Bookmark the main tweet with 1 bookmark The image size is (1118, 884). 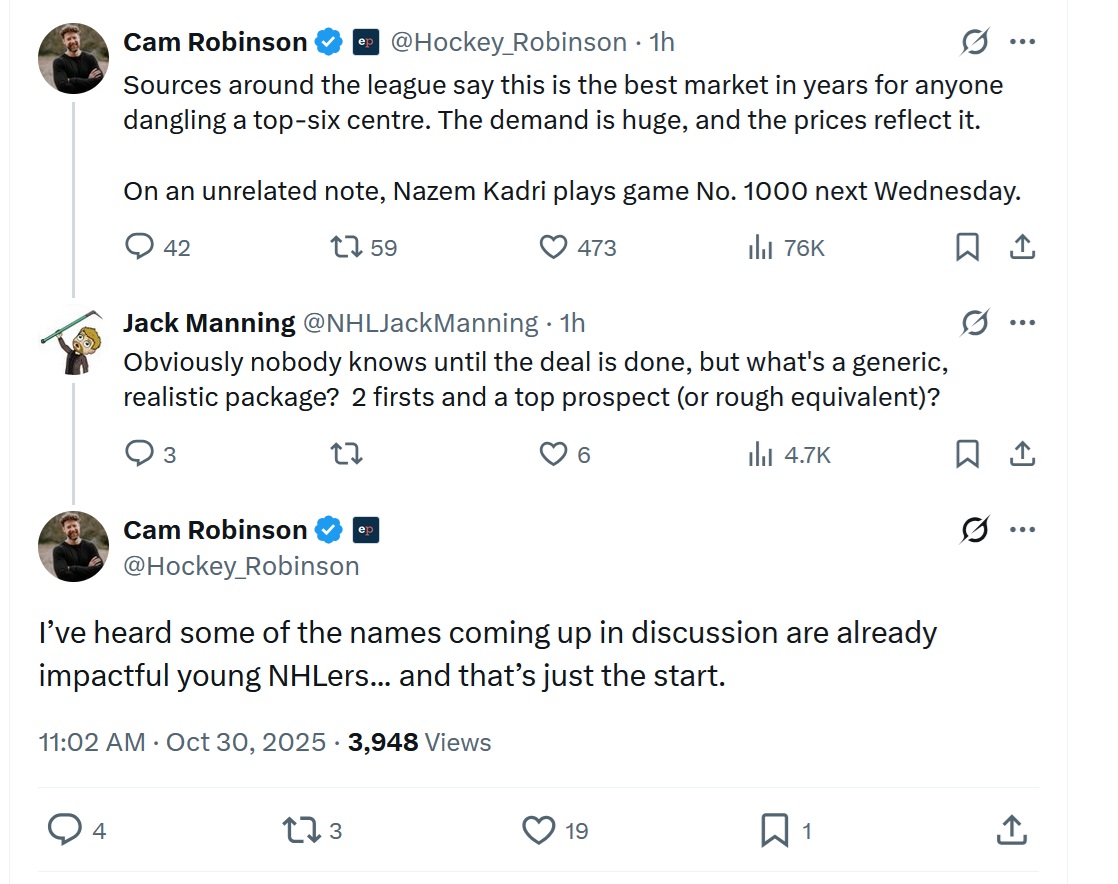point(775,830)
